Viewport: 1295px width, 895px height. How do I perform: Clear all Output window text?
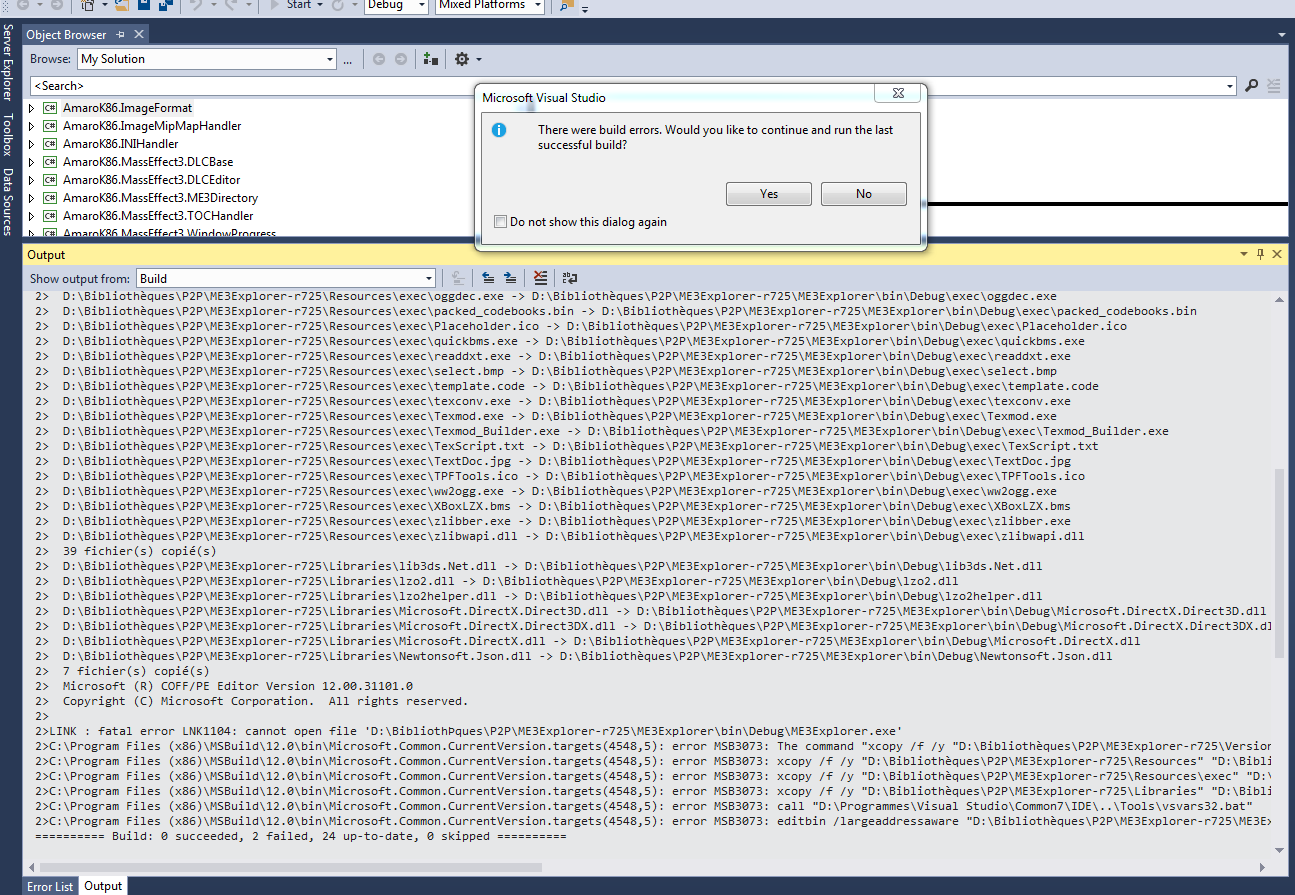(x=541, y=279)
